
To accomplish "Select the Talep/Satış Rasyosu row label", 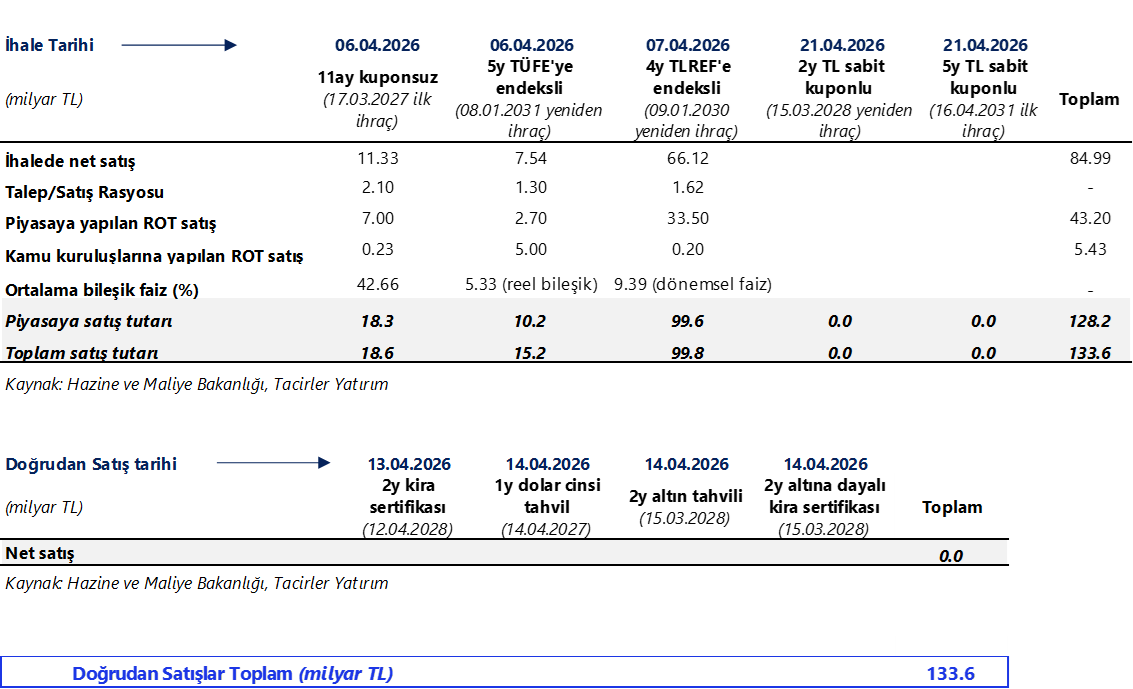I will [84, 192].
